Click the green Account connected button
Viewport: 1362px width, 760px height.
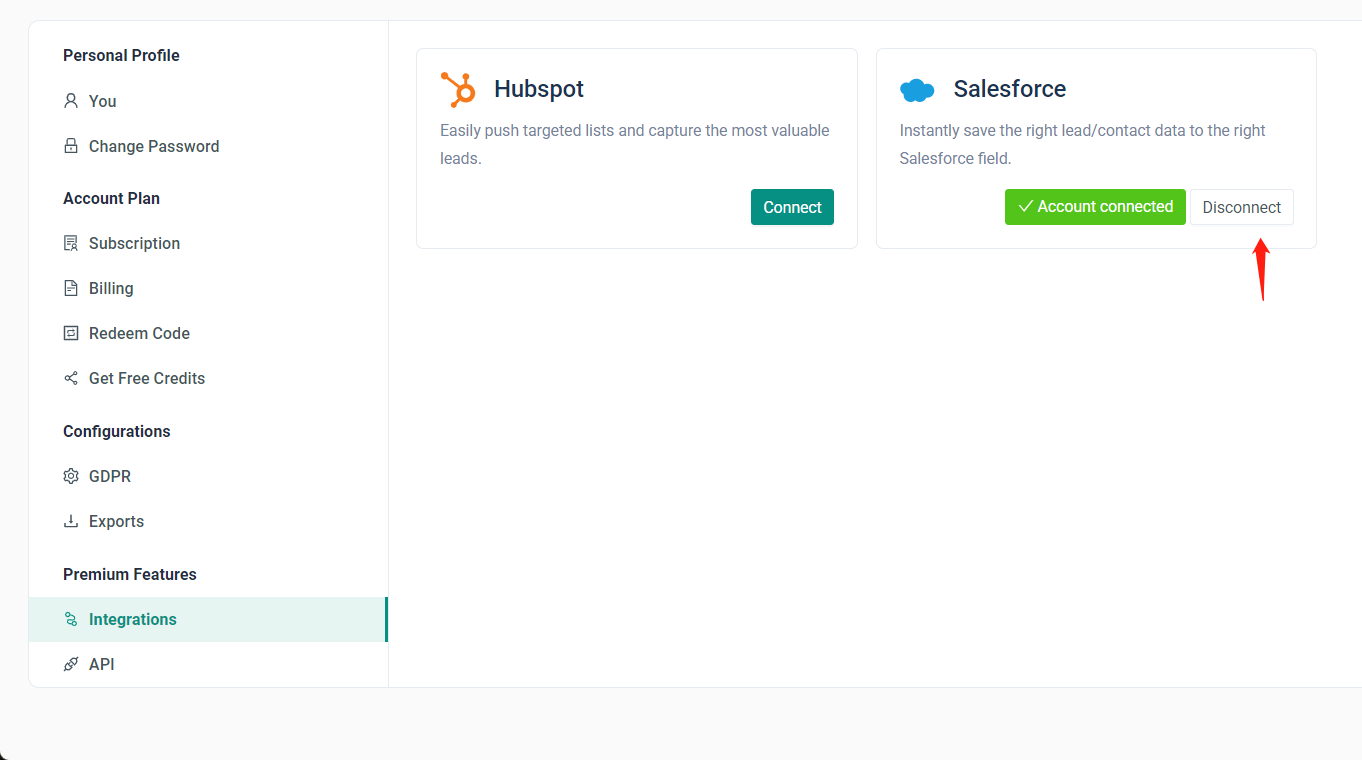[1095, 207]
